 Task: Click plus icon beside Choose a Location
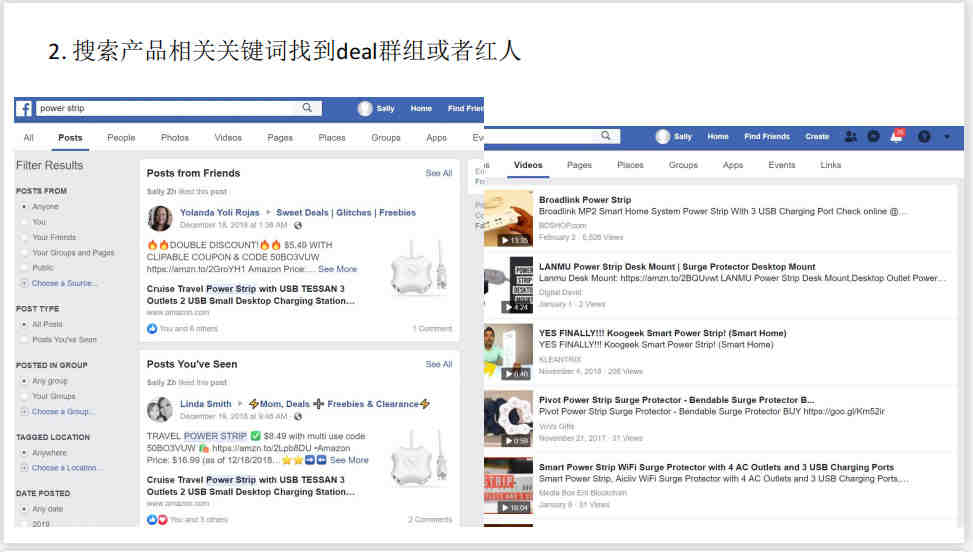coord(24,468)
